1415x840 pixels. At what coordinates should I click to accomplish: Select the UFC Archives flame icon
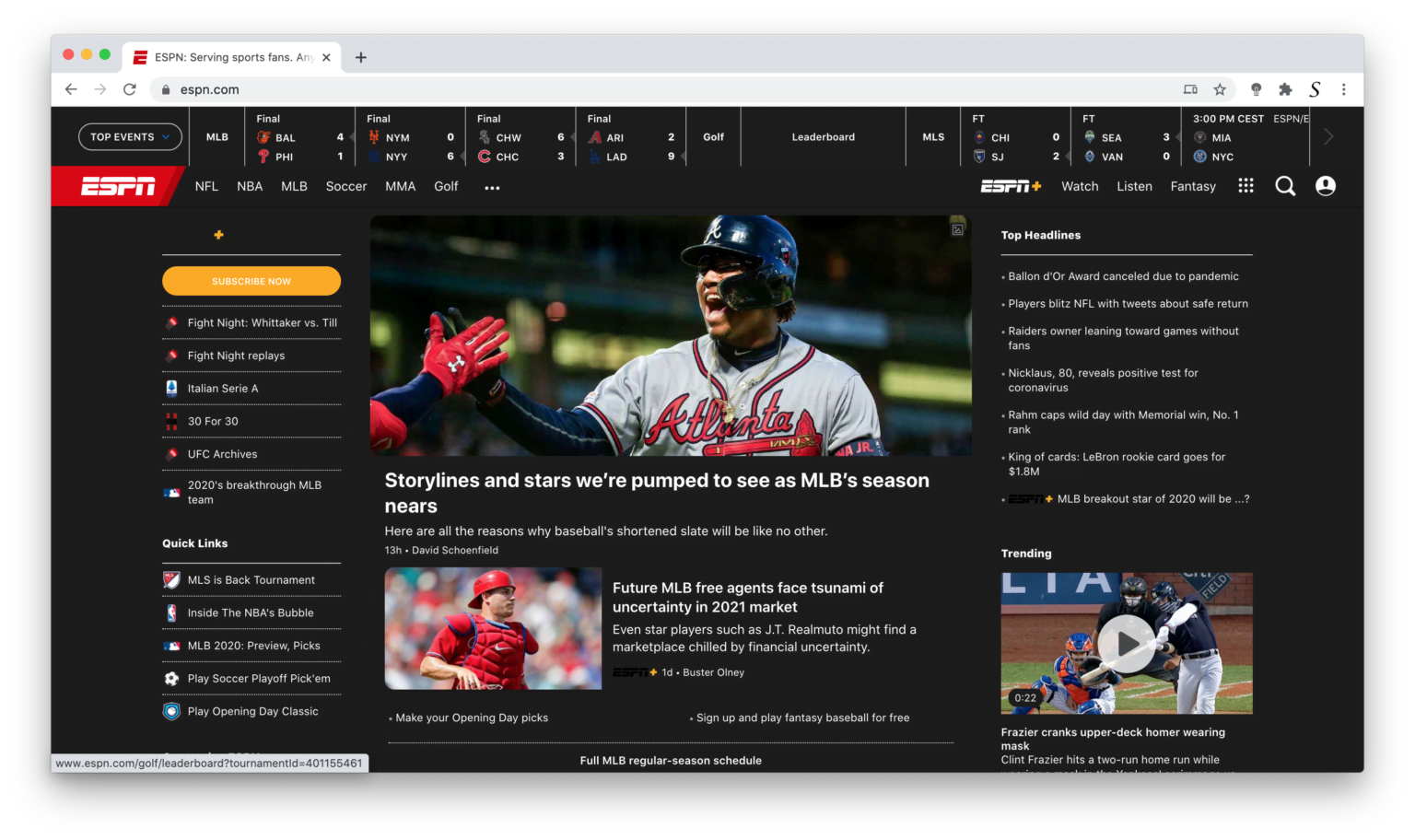click(x=172, y=453)
